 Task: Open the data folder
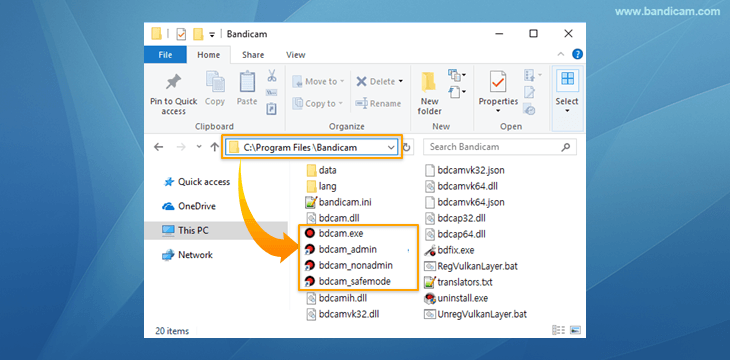point(322,170)
